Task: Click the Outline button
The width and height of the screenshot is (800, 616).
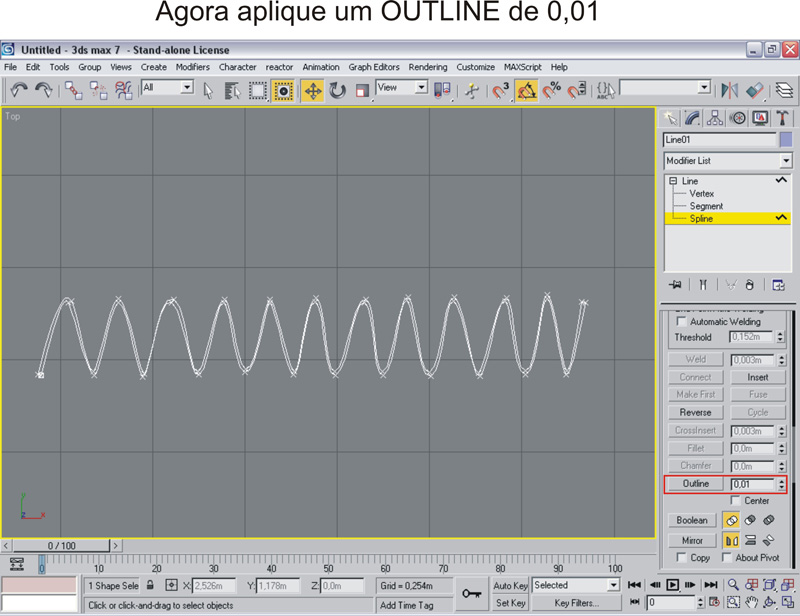Action: click(x=695, y=483)
